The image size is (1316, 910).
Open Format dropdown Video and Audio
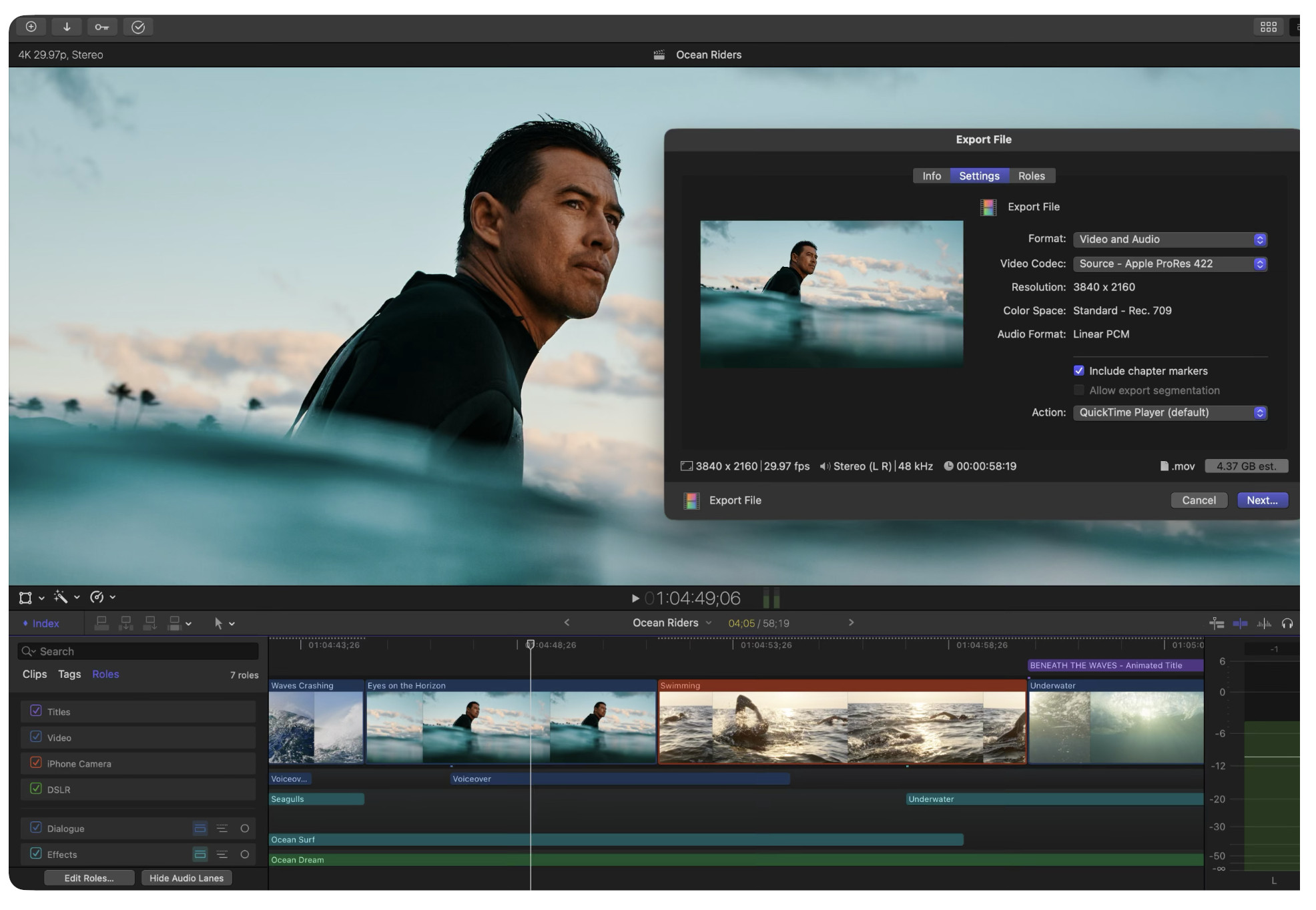point(1170,240)
